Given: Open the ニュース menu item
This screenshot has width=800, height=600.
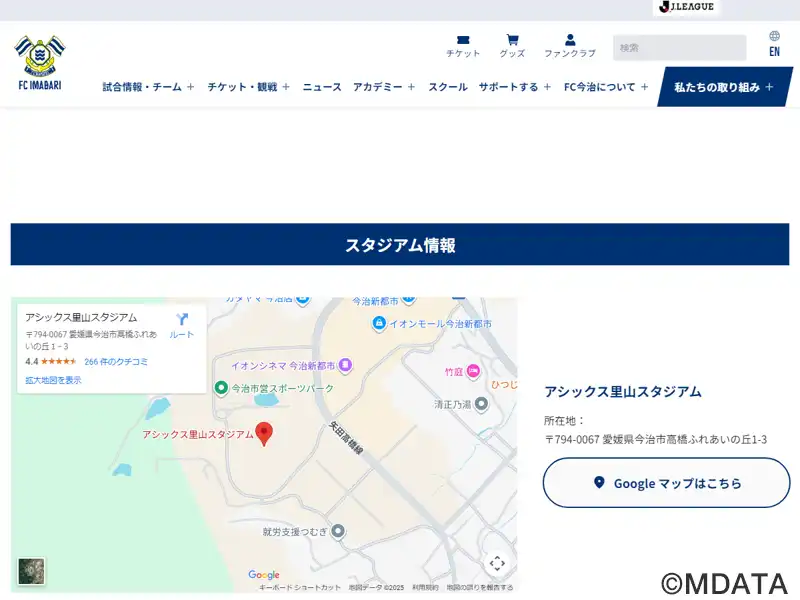Looking at the screenshot, I should tap(322, 87).
